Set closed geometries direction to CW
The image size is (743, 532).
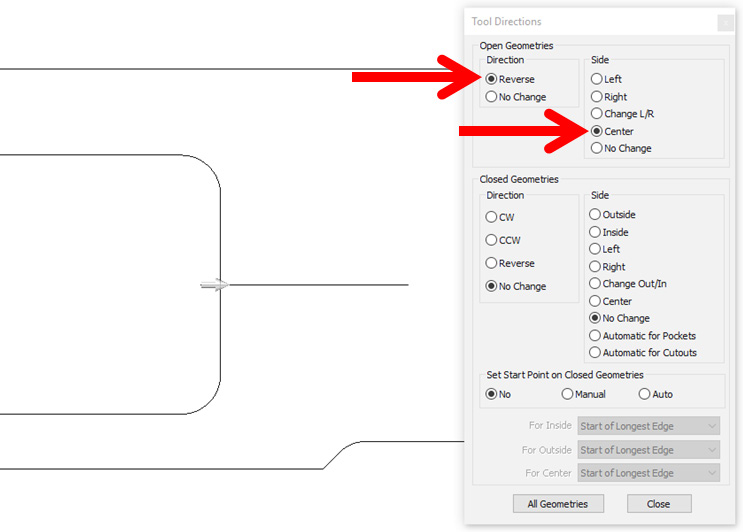pyautogui.click(x=491, y=217)
